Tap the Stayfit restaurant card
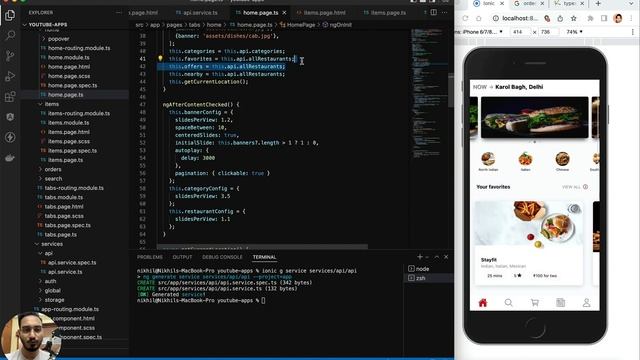640x360 pixels. pyautogui.click(x=529, y=242)
